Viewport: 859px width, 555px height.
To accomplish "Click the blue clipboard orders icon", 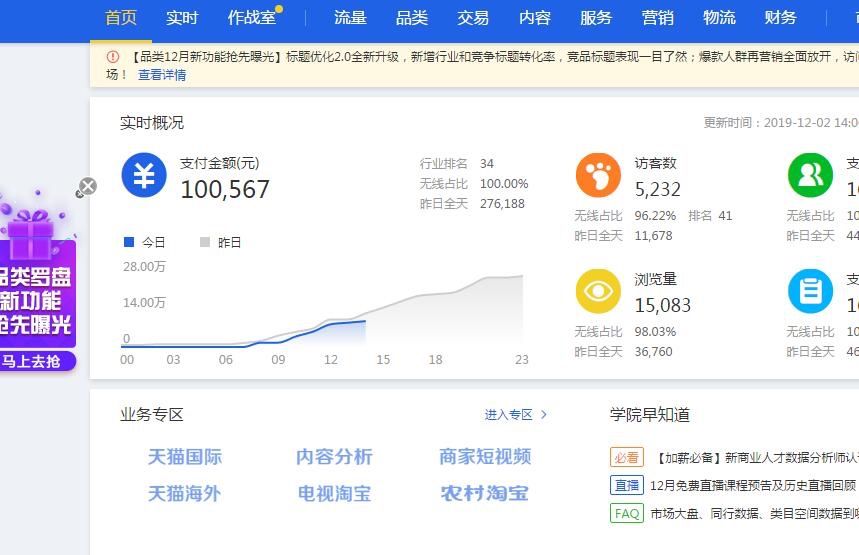I will pos(810,291).
